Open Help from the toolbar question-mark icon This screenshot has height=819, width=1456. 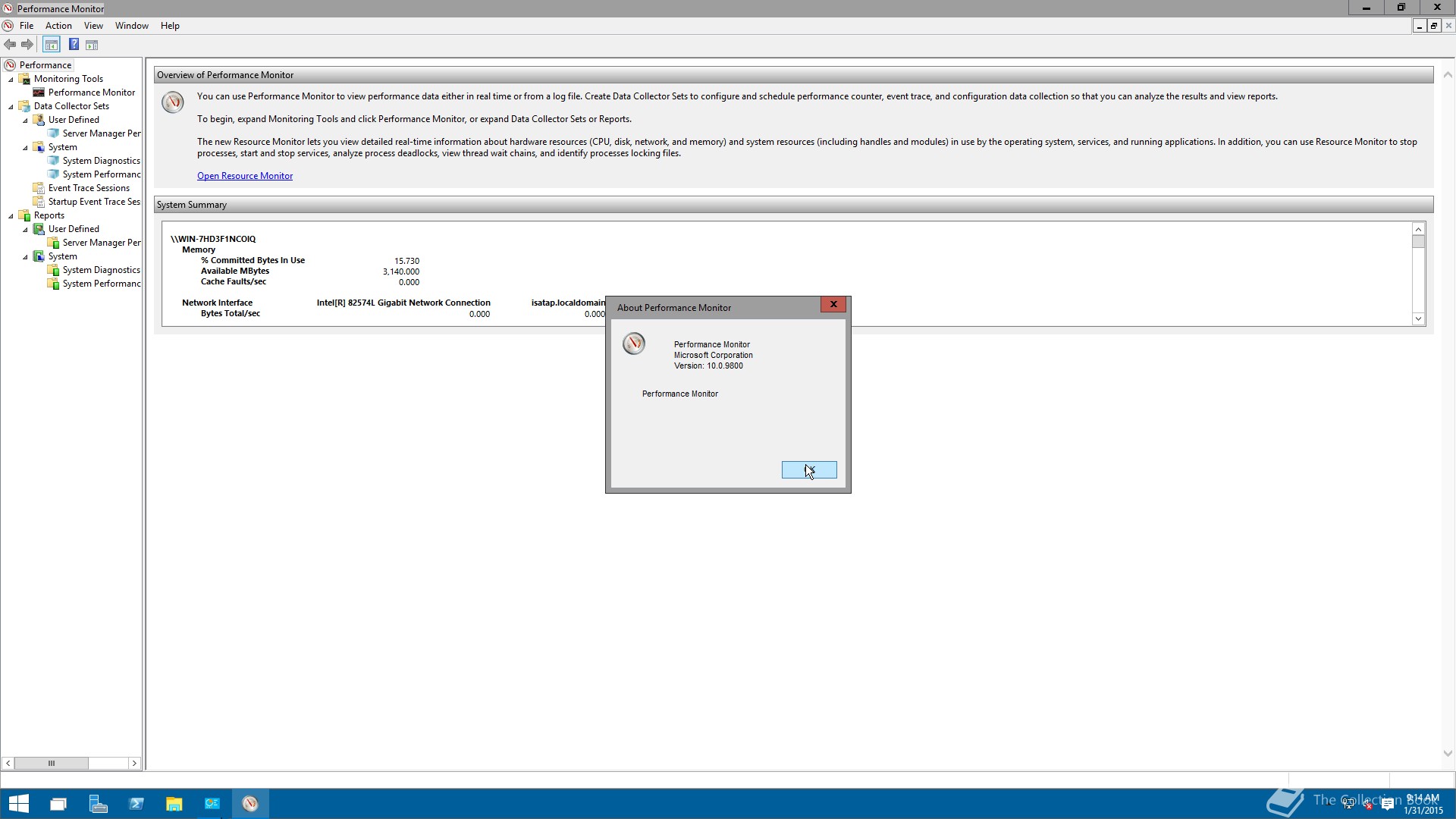[74, 45]
